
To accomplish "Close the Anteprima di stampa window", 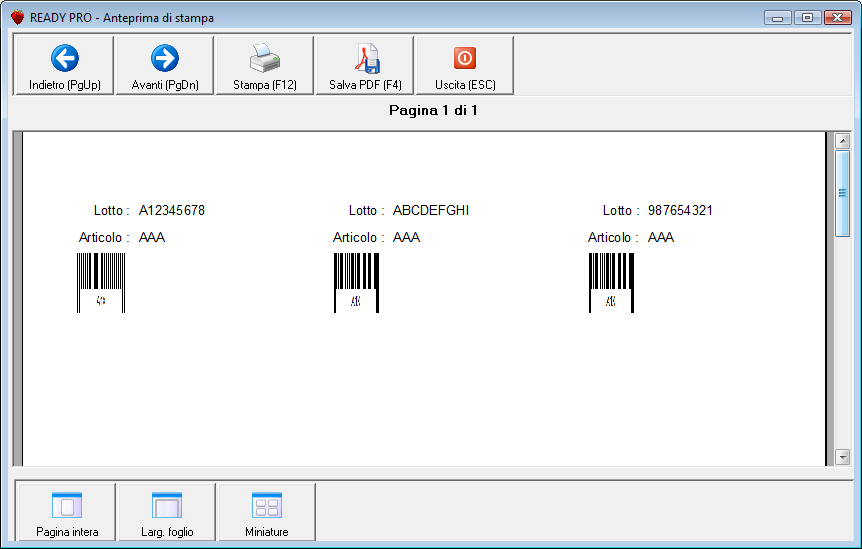I will point(837,18).
